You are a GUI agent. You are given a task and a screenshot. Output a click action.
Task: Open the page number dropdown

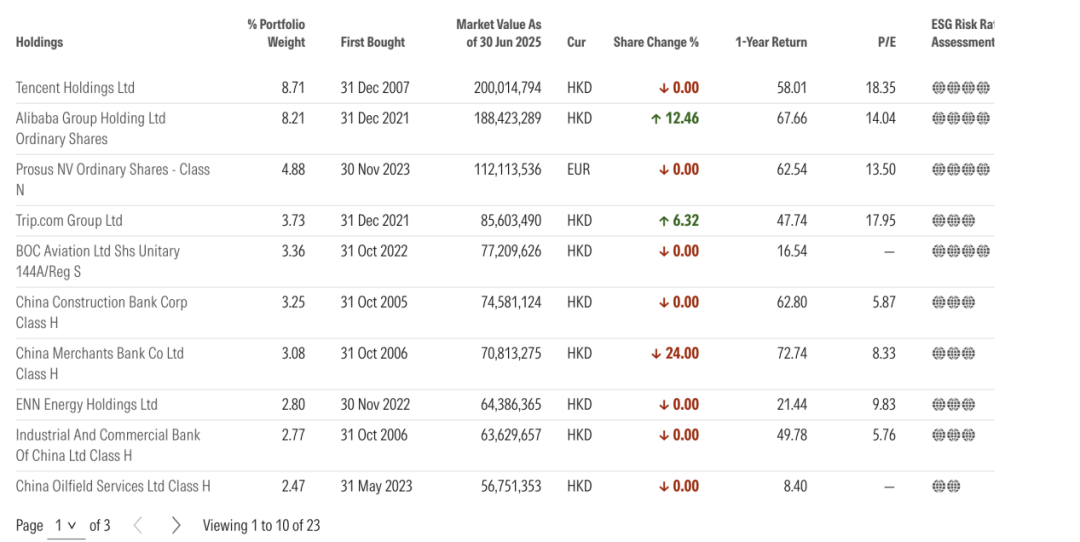tap(66, 525)
